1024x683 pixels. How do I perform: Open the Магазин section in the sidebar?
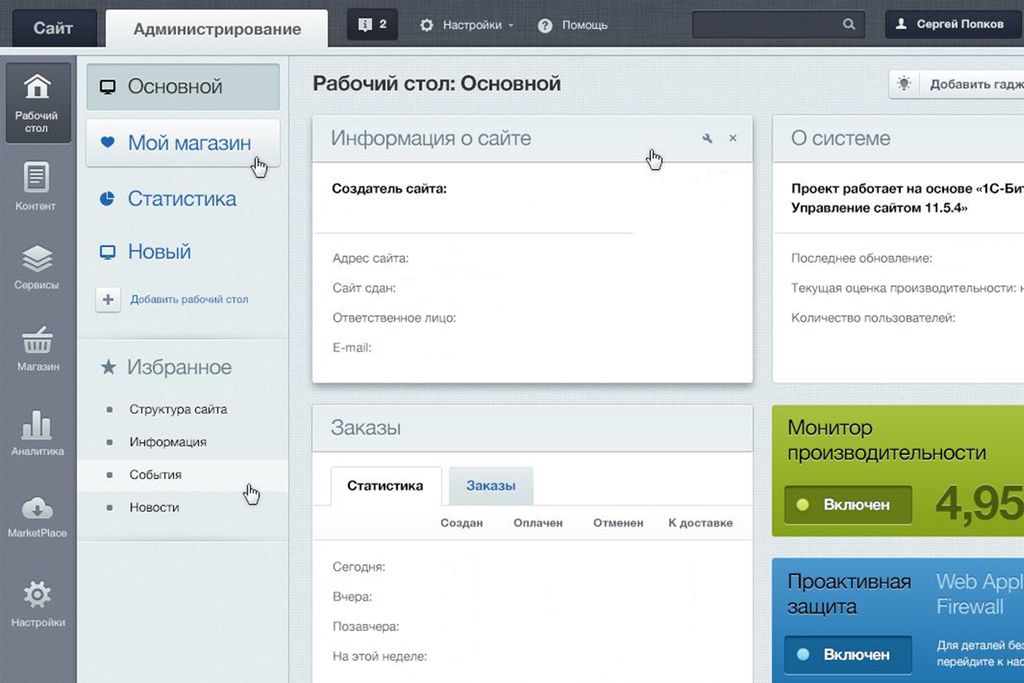tap(37, 350)
